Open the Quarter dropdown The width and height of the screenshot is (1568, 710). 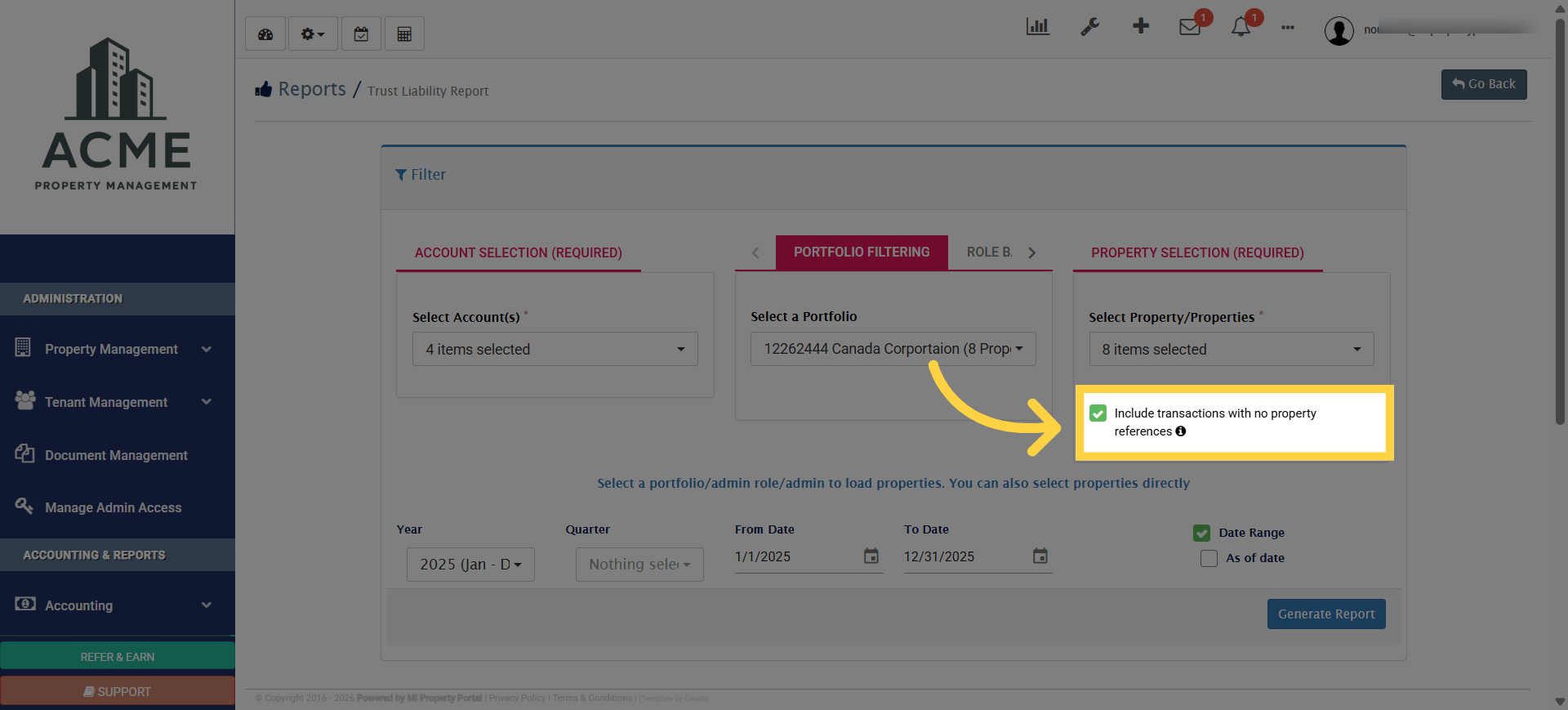click(639, 565)
